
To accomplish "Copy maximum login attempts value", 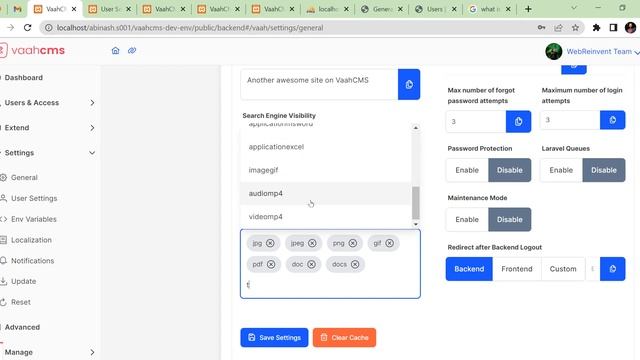I will [x=612, y=120].
